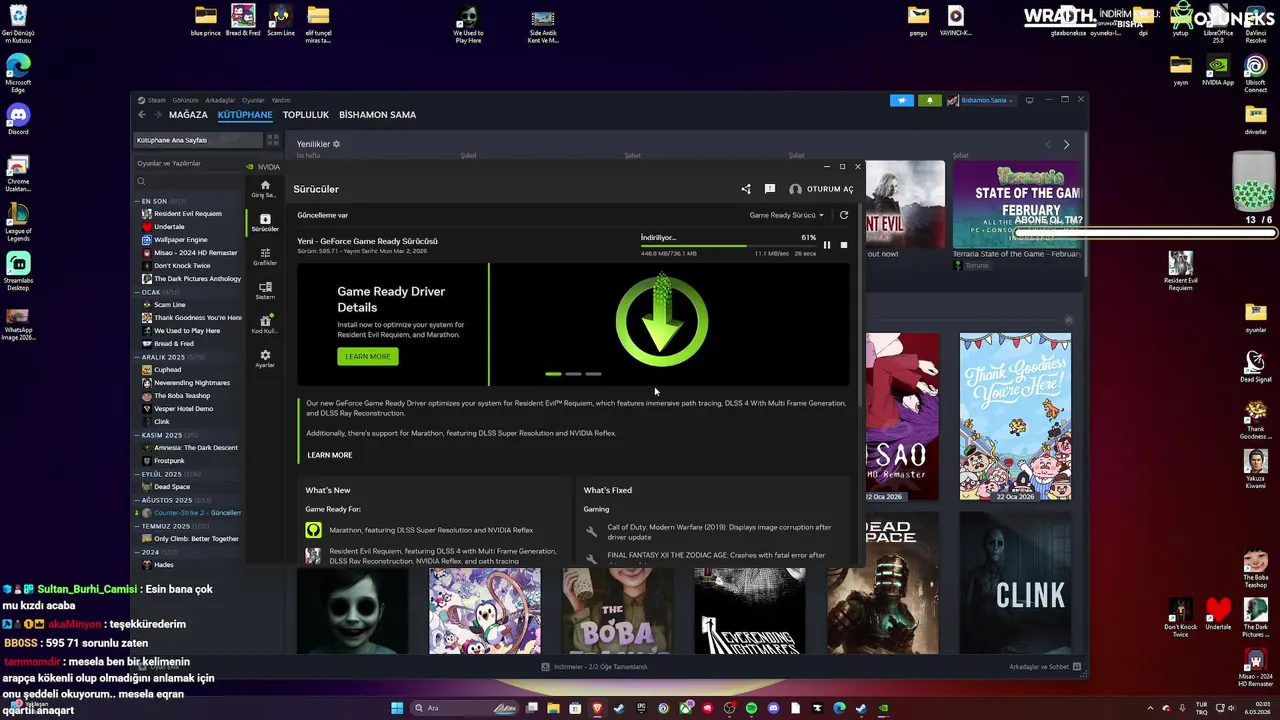Open Görünüm menu in Steam
Viewport: 1280px width, 720px height.
185,100
